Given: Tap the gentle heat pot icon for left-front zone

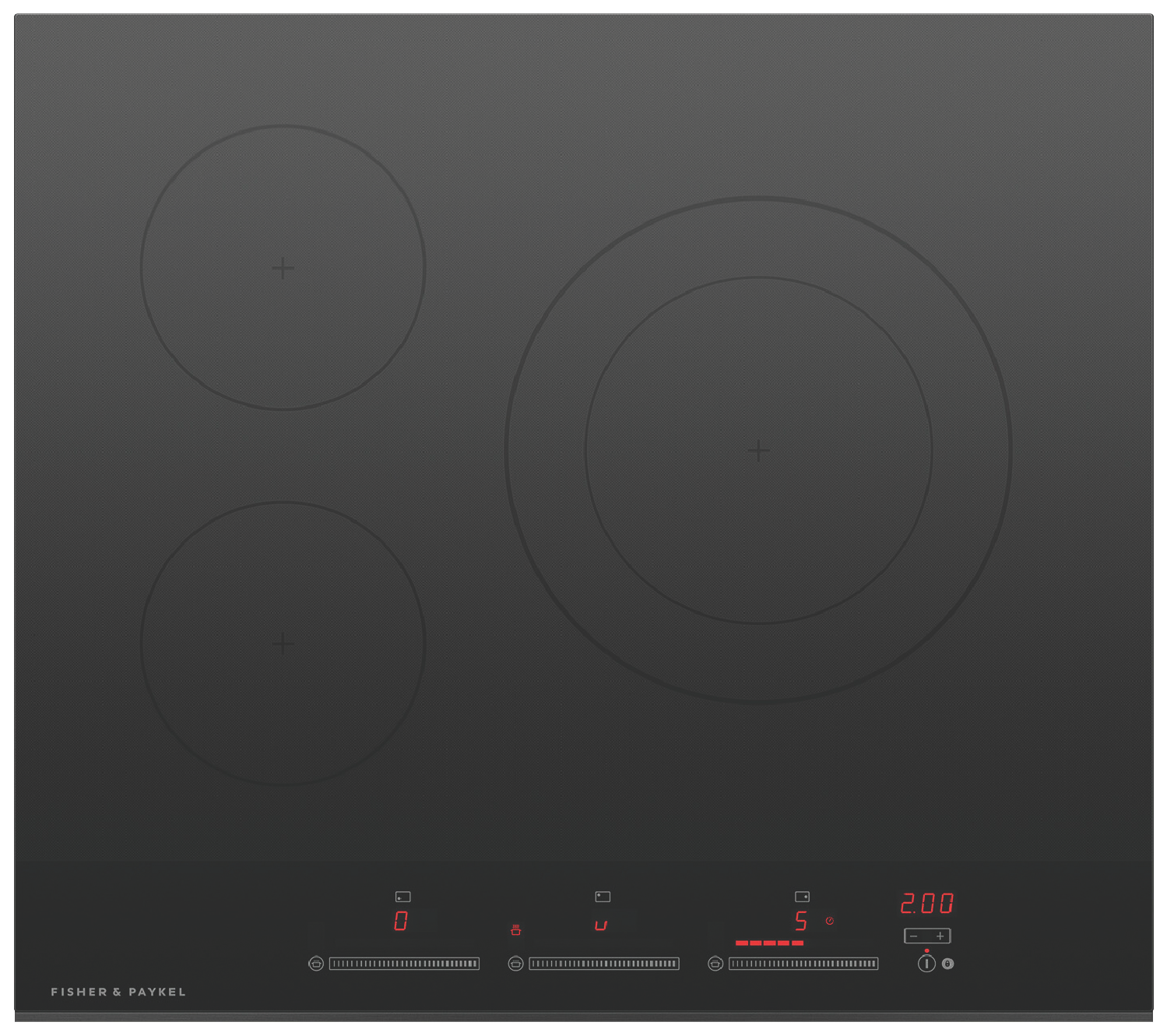Looking at the screenshot, I should (x=316, y=964).
